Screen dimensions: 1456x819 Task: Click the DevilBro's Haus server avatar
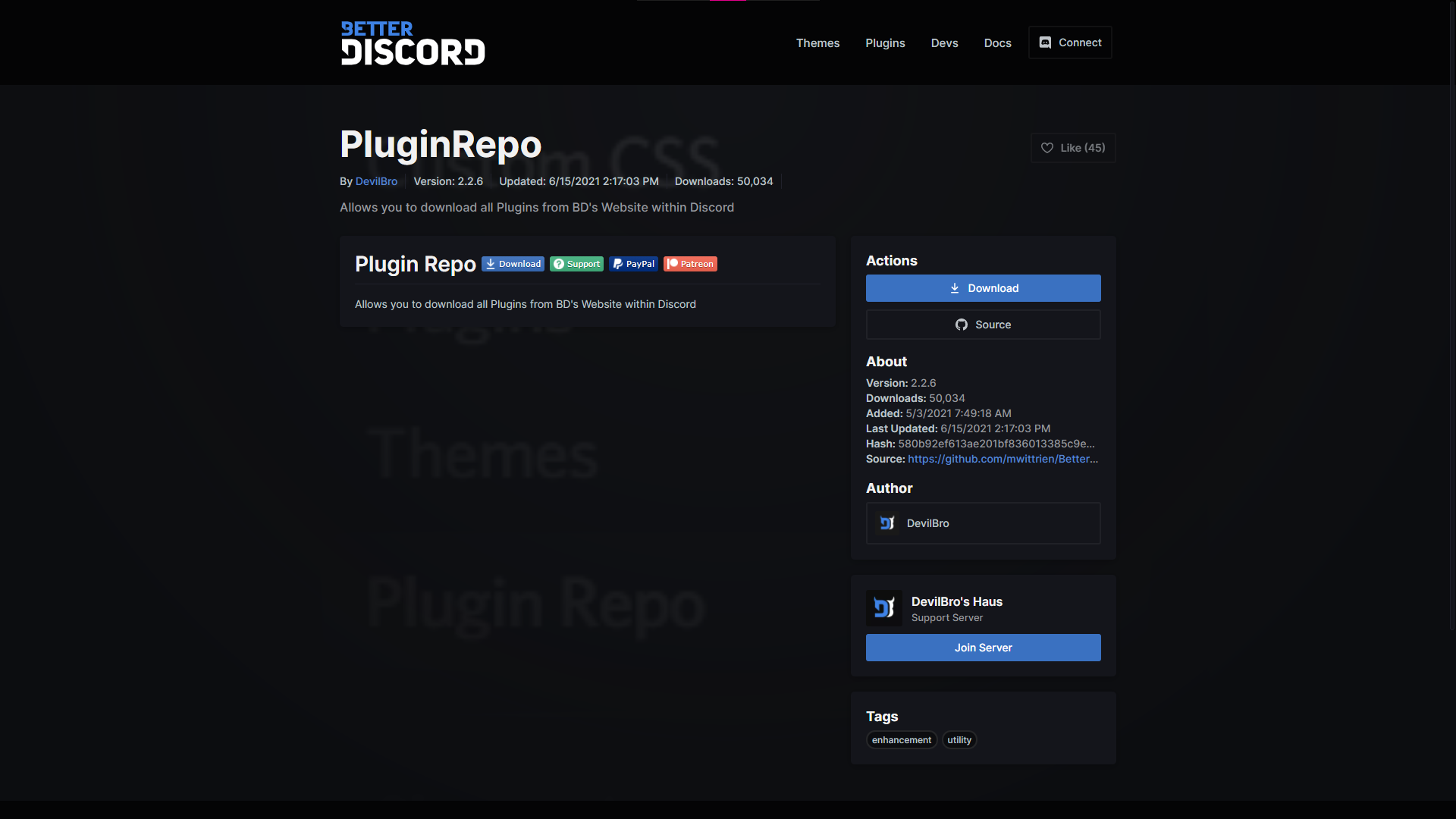pos(884,607)
